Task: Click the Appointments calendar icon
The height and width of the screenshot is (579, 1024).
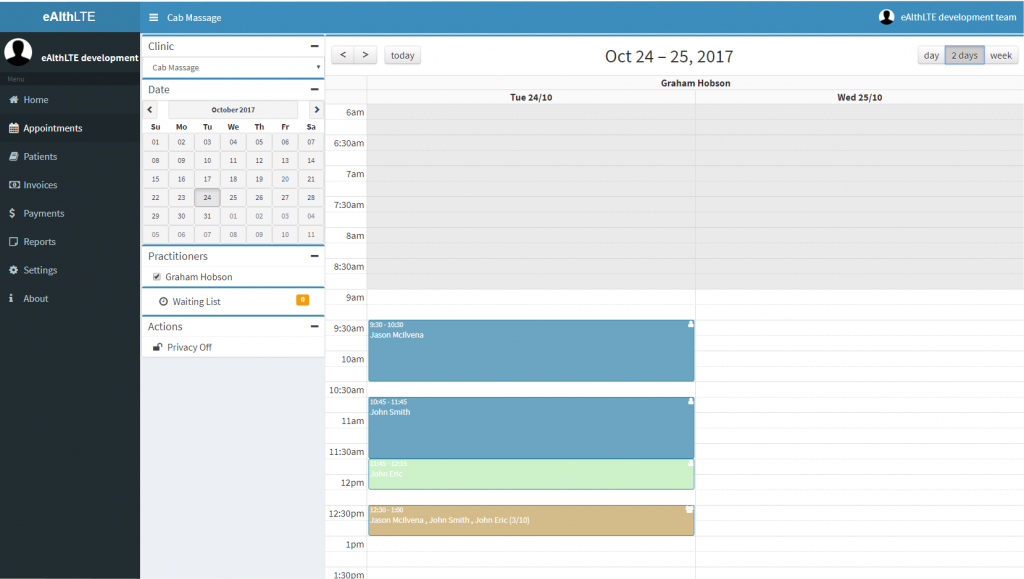Action: (14, 128)
